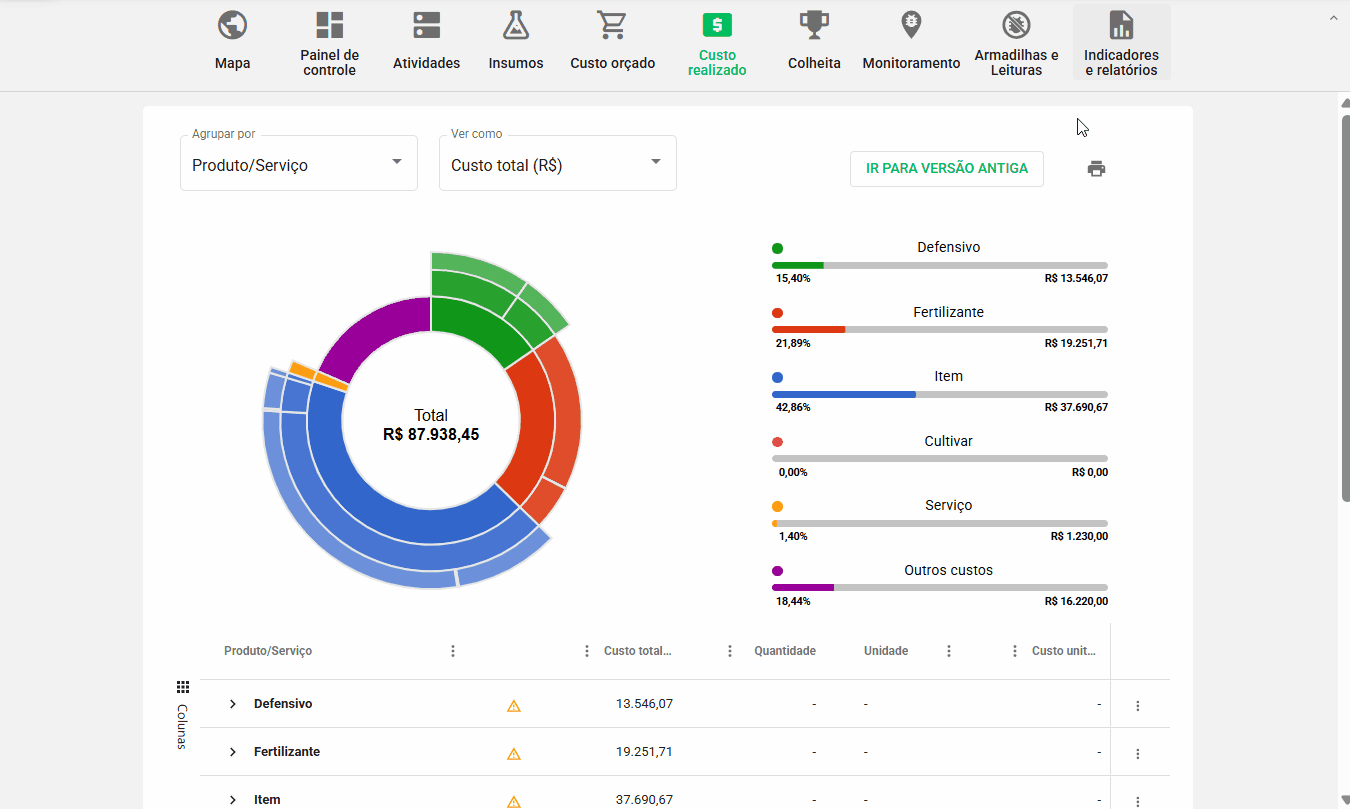Image resolution: width=1350 pixels, height=809 pixels.
Task: Click IR PARA VERSÃO ANTIGA button
Action: pos(946,169)
